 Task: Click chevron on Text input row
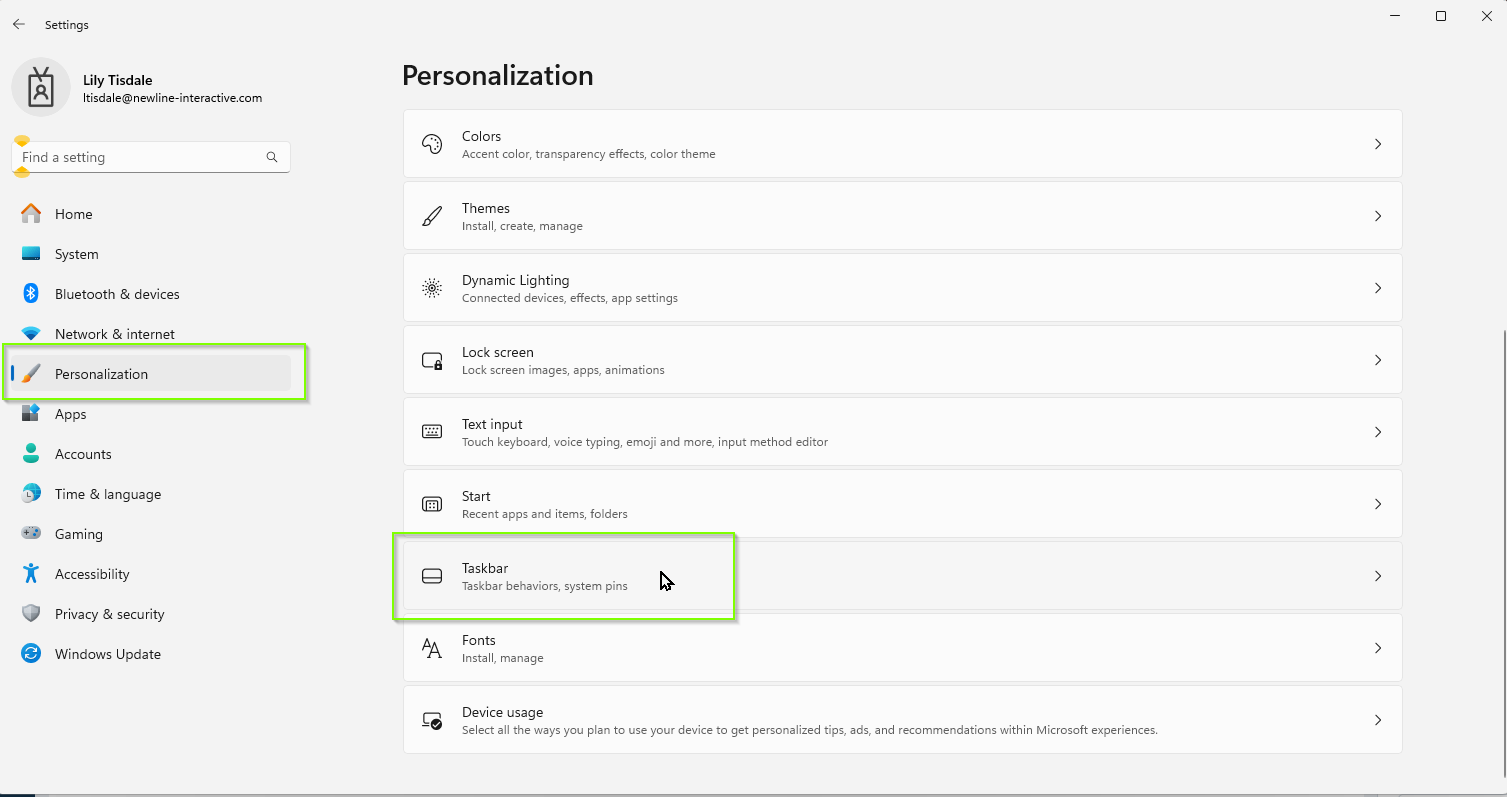click(1377, 432)
